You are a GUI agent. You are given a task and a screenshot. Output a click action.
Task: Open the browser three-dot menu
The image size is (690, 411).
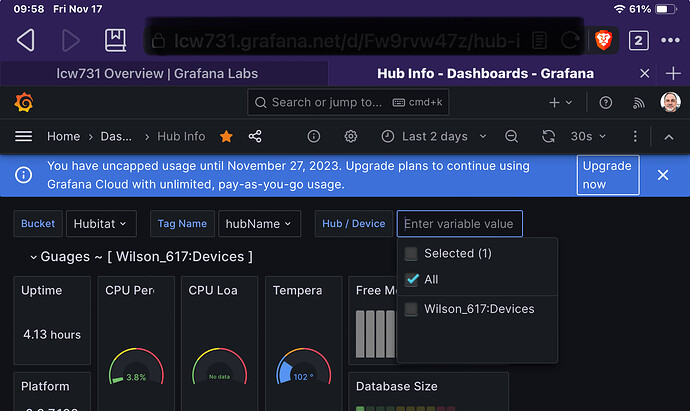pos(670,40)
